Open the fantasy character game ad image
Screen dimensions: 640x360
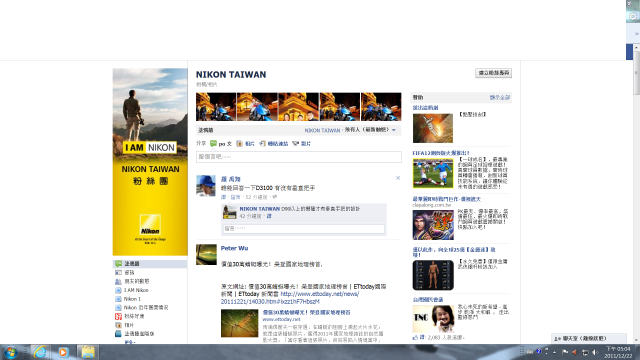(433, 224)
